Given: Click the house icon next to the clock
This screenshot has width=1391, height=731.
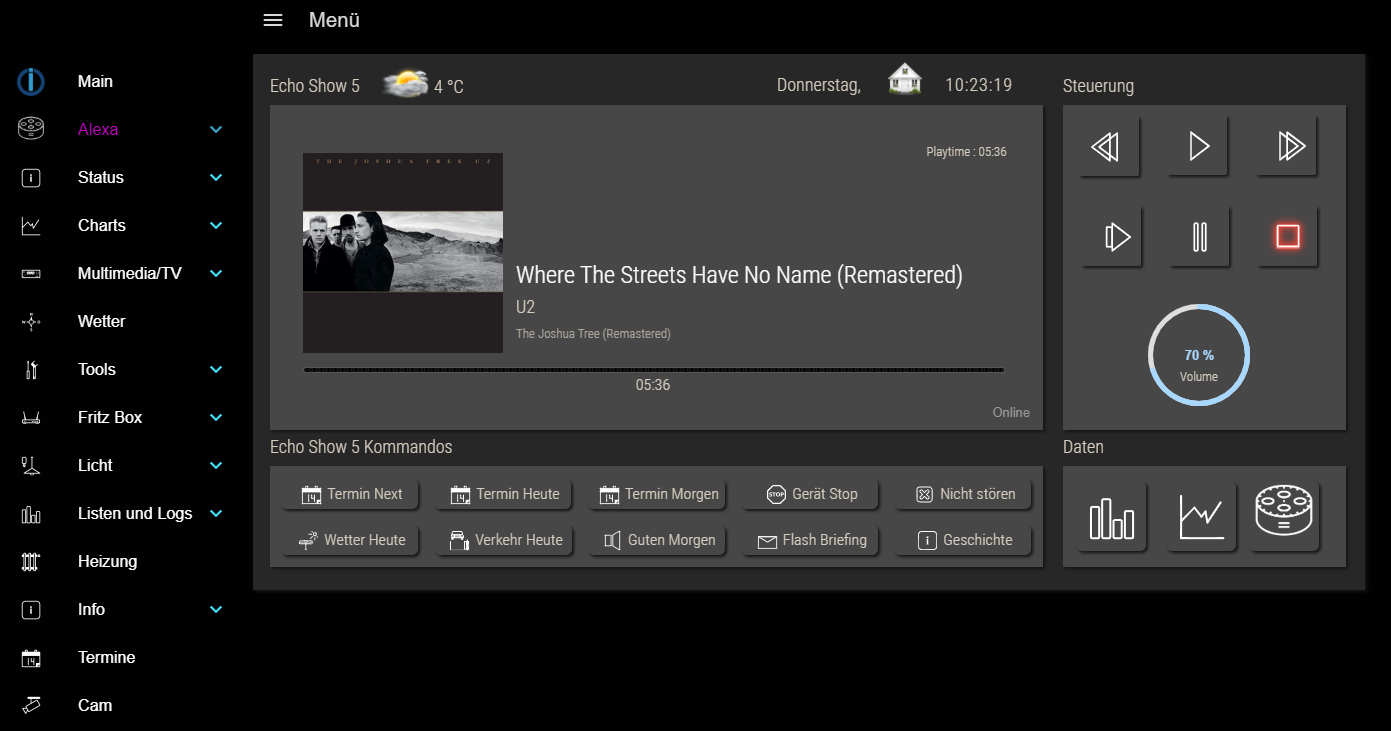Looking at the screenshot, I should [x=905, y=79].
